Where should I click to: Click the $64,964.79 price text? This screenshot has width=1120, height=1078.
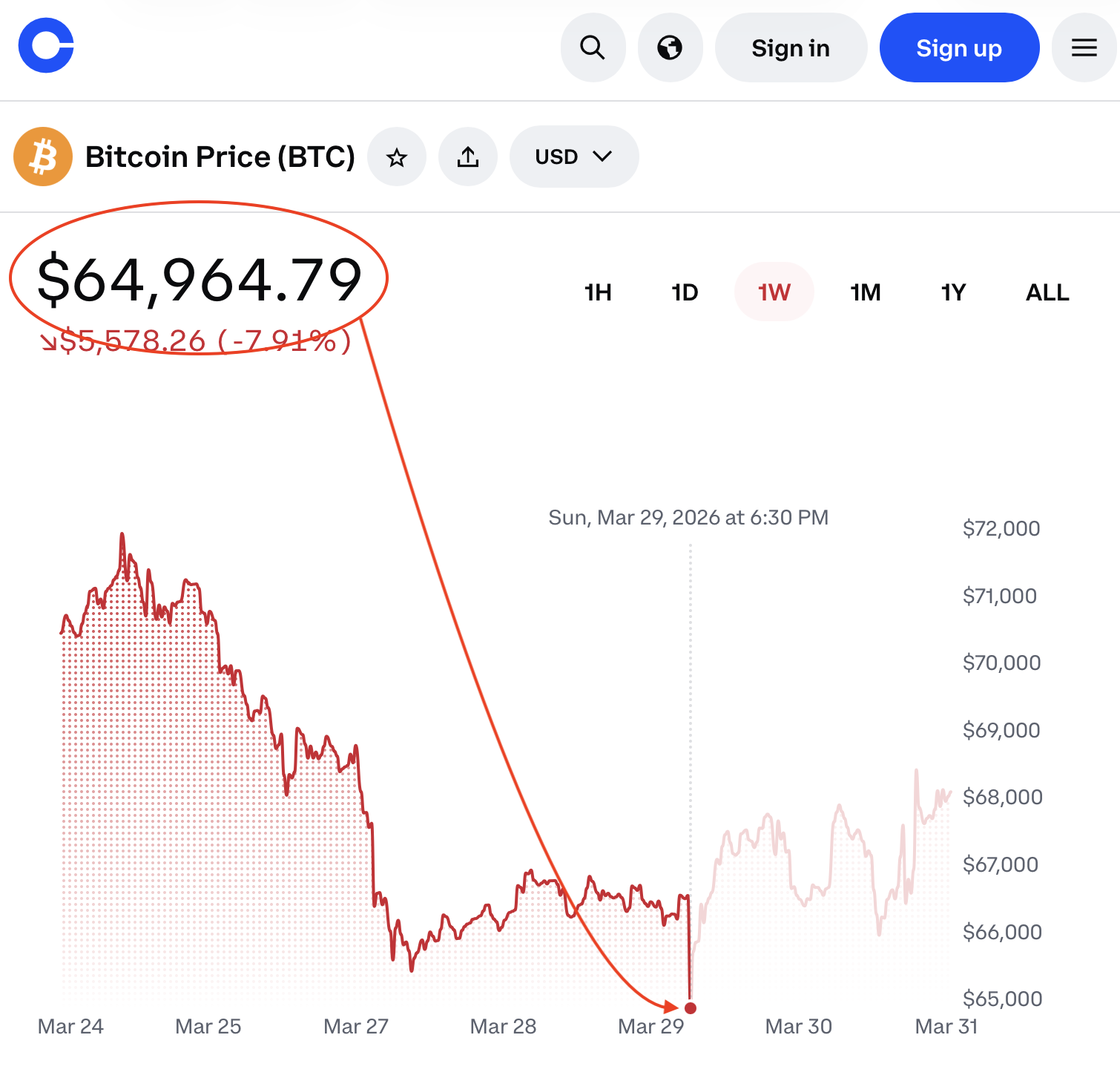(x=200, y=280)
